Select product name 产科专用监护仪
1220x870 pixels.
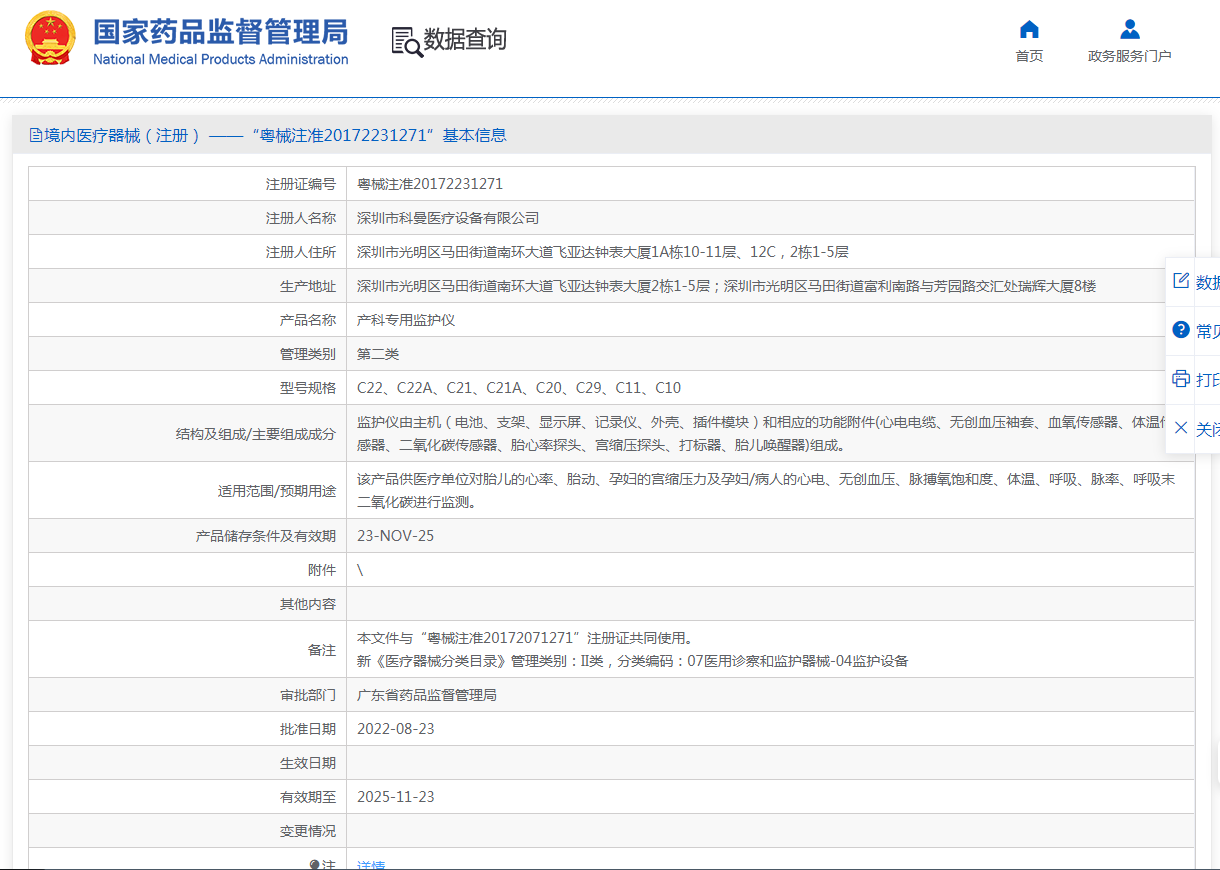[x=406, y=320]
